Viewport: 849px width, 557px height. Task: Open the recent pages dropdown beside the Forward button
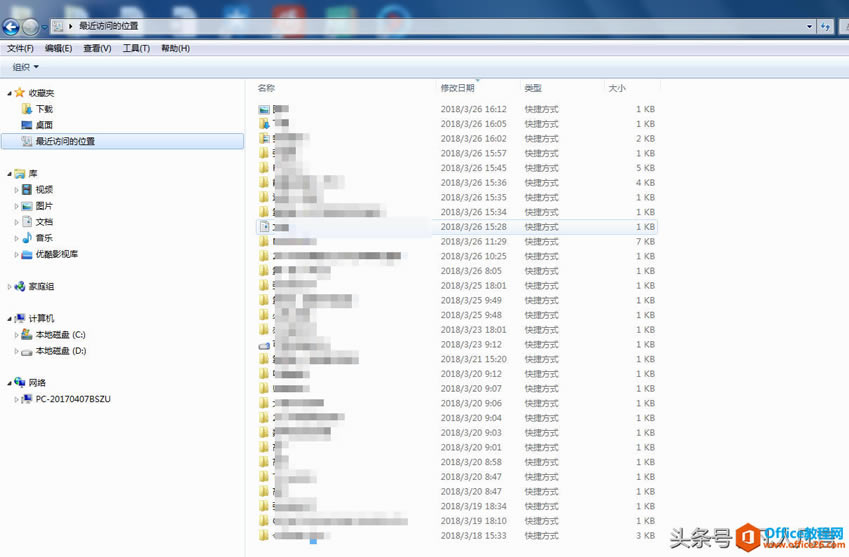(44, 27)
